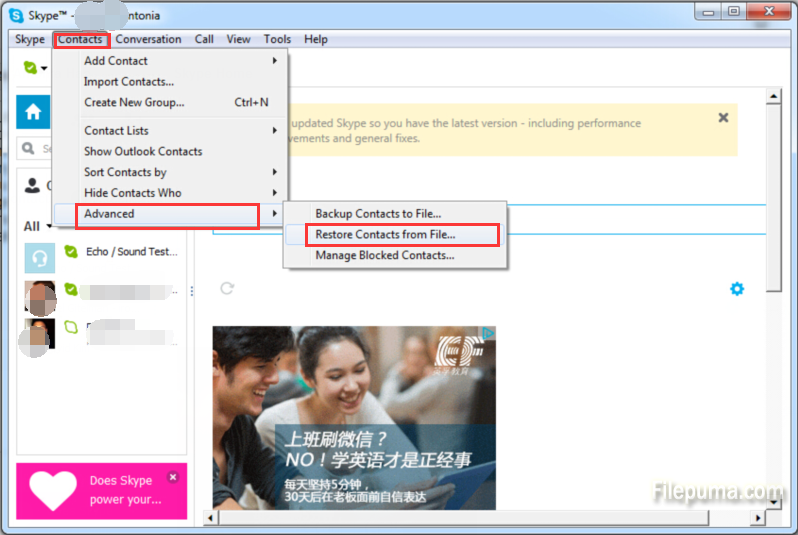Click the refresh icon above the ad
This screenshot has height=535, width=798.
point(227,288)
